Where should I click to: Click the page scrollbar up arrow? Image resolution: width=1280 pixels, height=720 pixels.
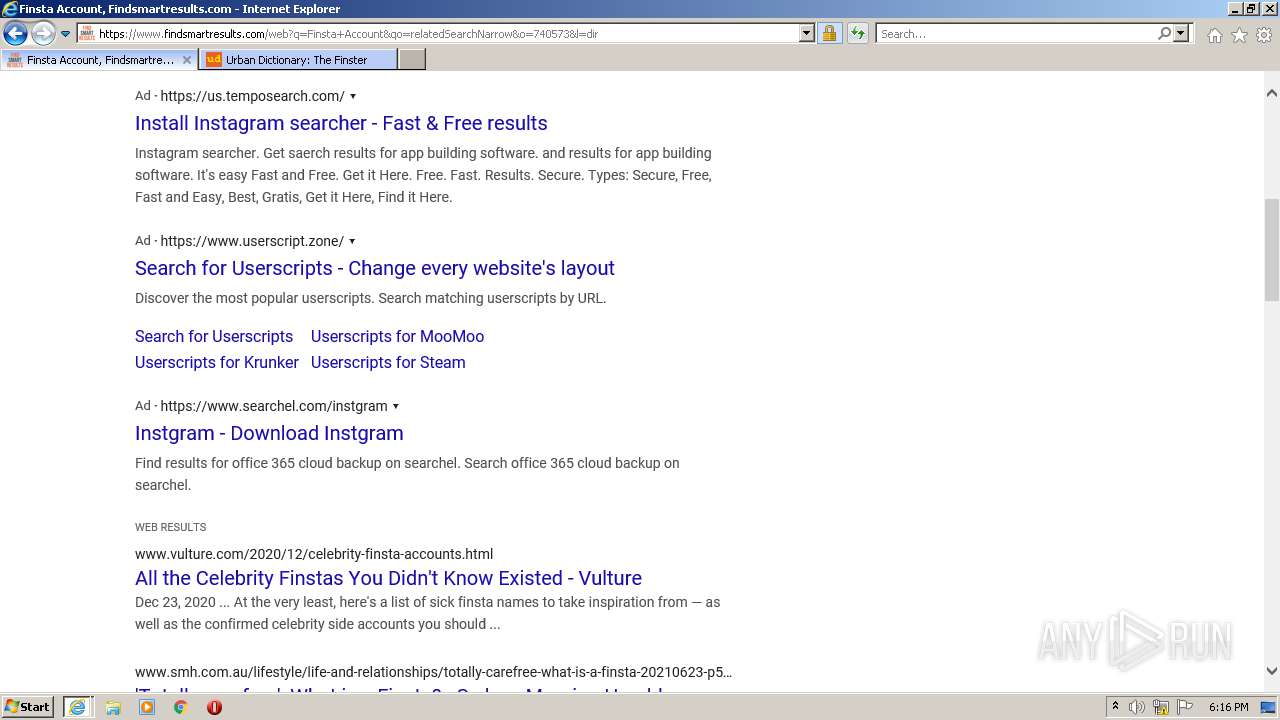coord(1272,93)
